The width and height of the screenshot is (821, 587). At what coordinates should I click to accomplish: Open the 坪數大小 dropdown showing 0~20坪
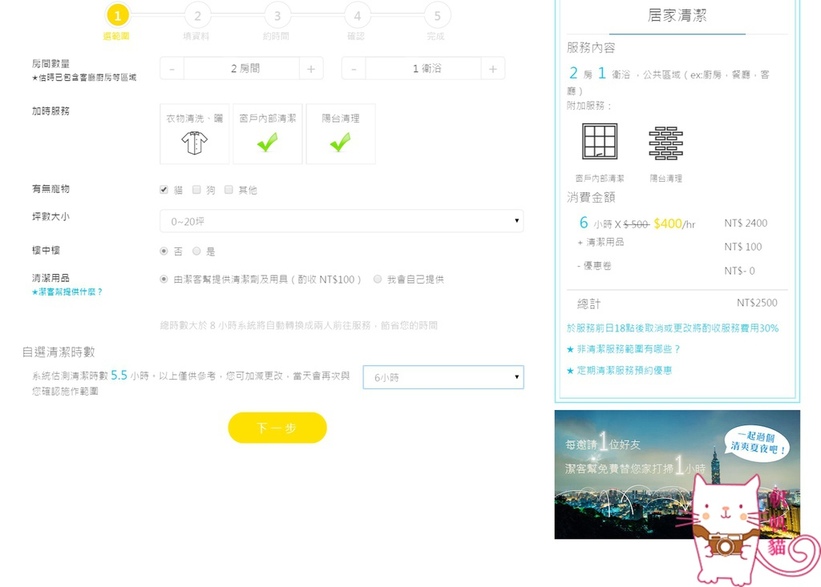pos(341,221)
